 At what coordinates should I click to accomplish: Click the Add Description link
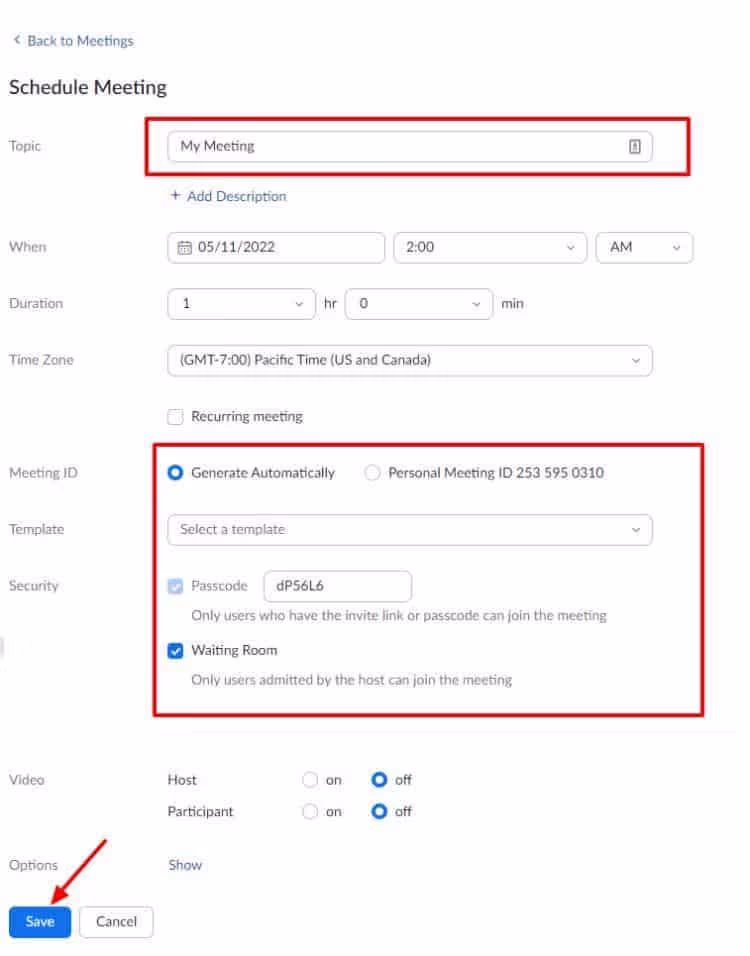click(x=237, y=196)
